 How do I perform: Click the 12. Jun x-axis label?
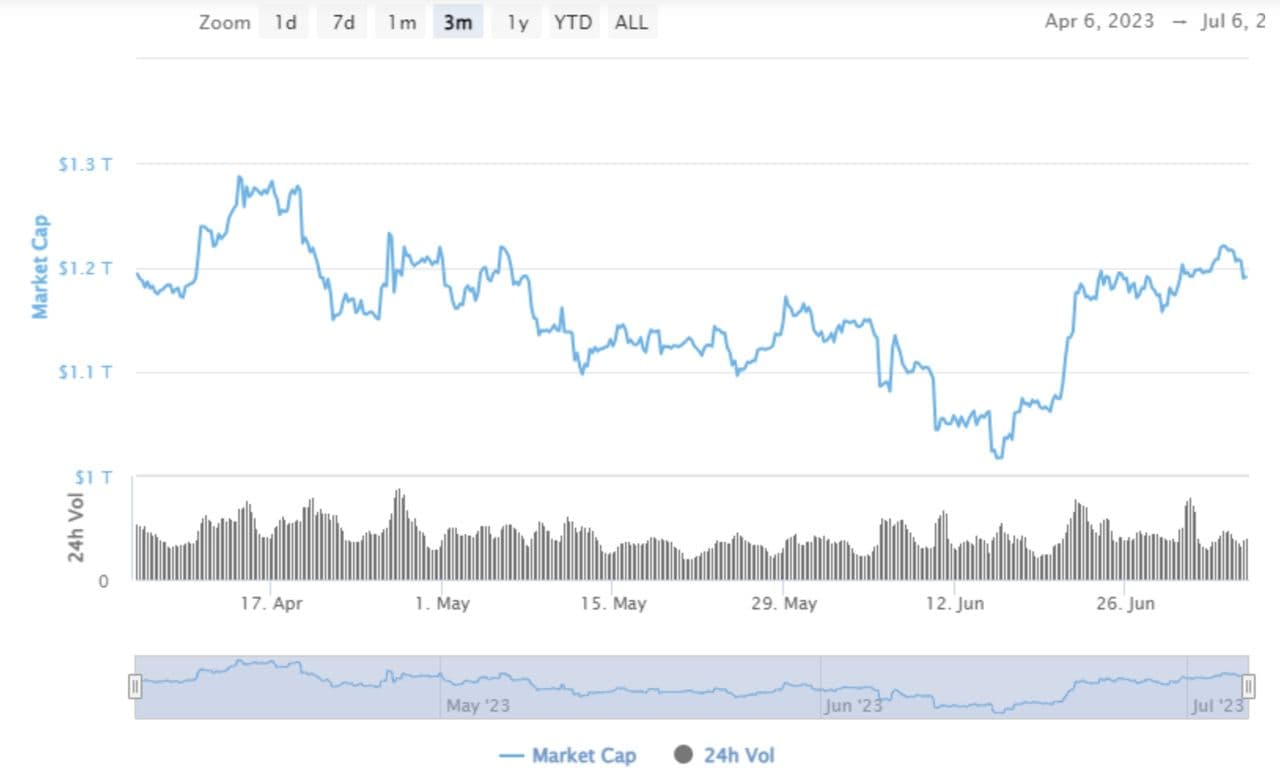click(956, 604)
